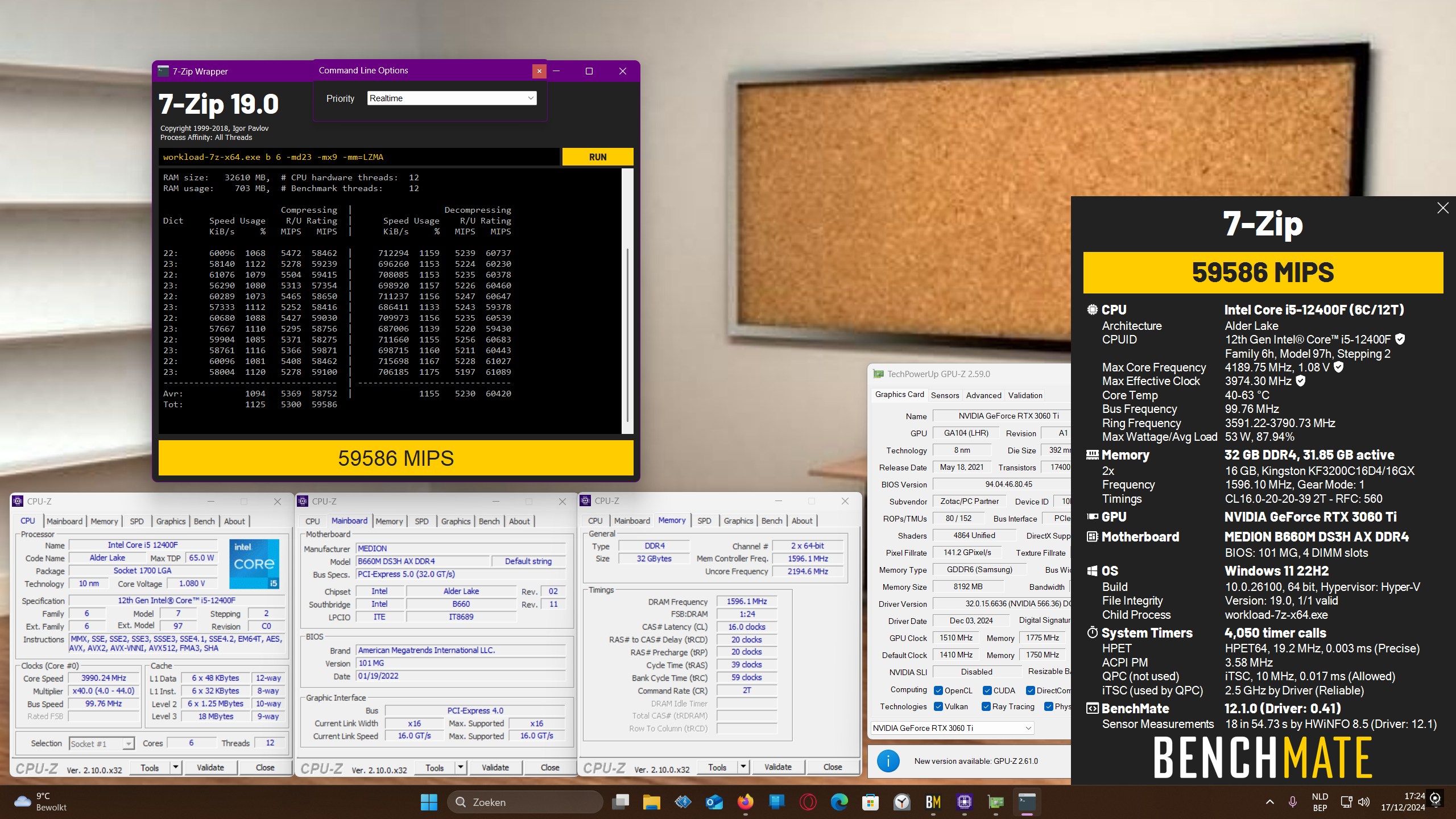1456x819 pixels.
Task: Click the GPU-Z title bar icon
Action: 879,374
